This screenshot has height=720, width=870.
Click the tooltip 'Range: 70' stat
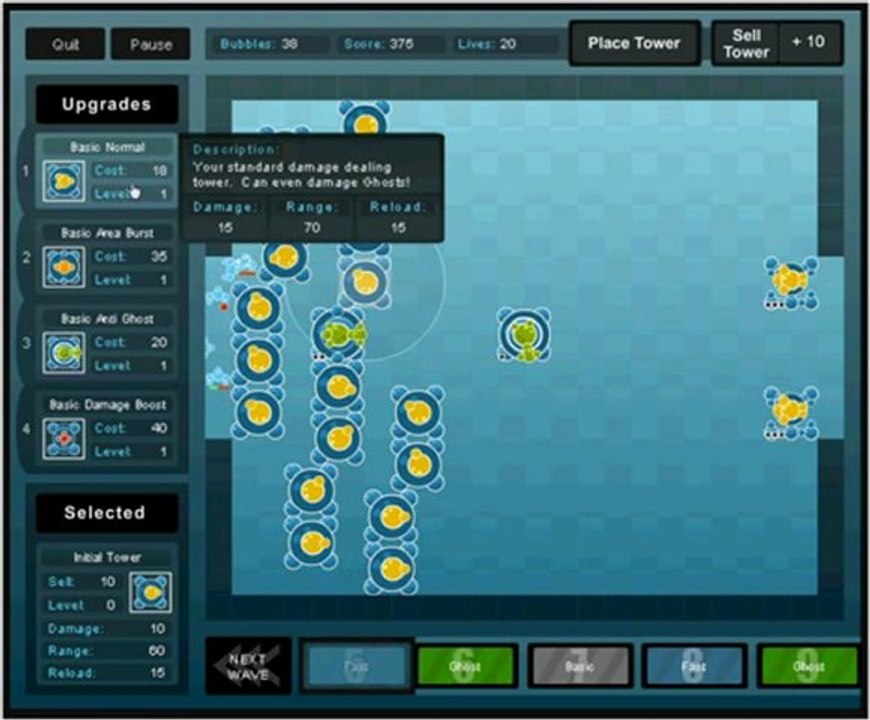pyautogui.click(x=311, y=217)
